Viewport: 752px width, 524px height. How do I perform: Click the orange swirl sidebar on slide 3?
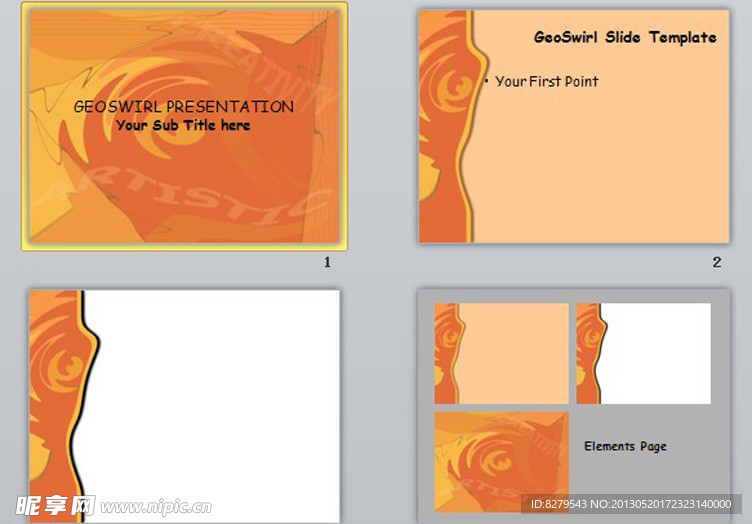point(60,406)
